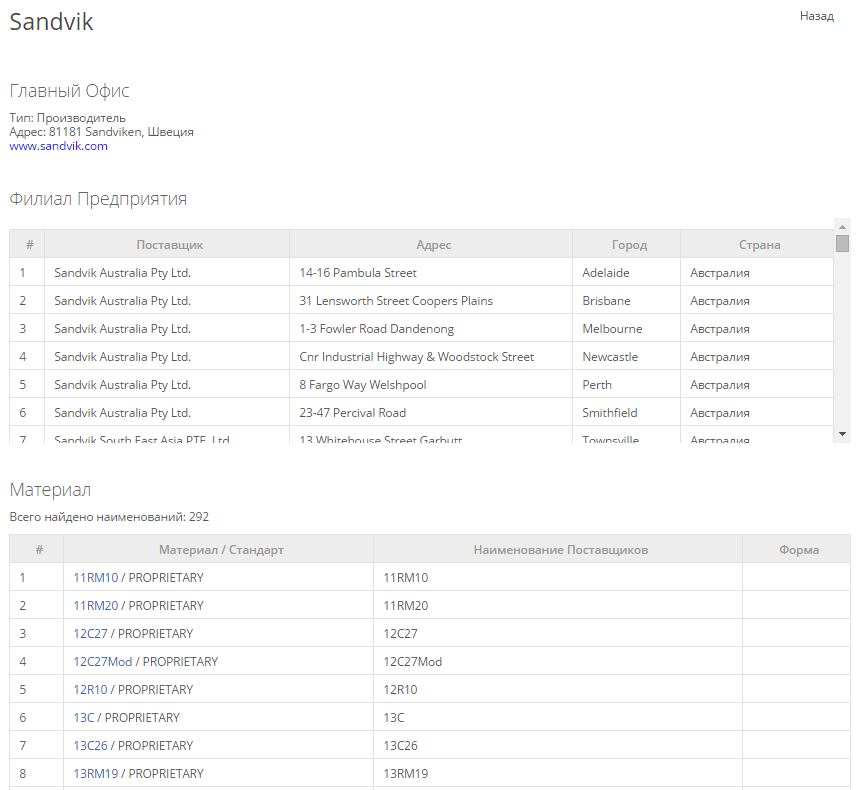Click the Smithfield city cell
Image resolution: width=859 pixels, height=790 pixels.
click(627, 412)
